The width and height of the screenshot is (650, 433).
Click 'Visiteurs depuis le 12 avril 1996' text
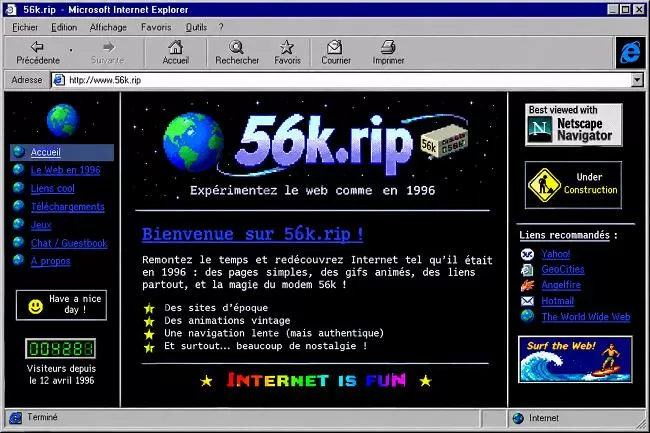pos(61,375)
